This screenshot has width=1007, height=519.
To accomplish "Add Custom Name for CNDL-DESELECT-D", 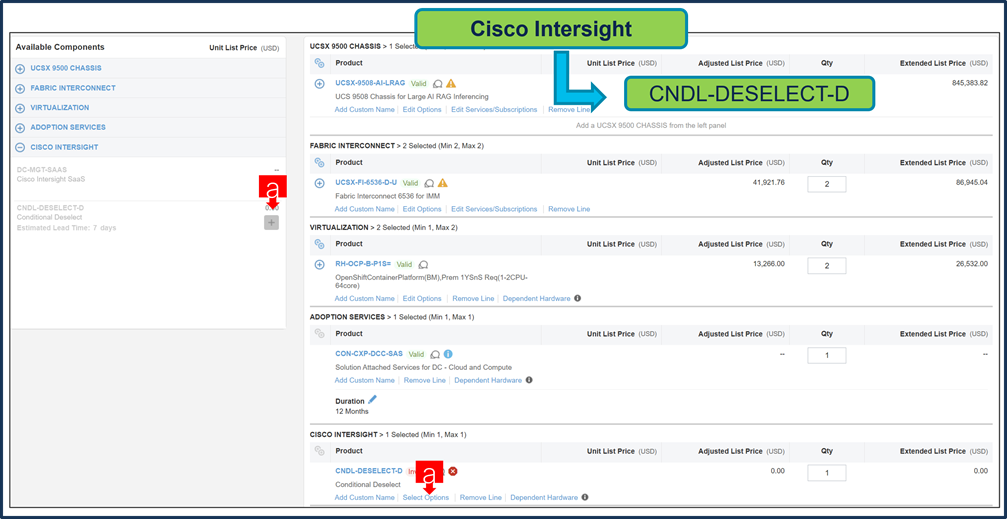I will 364,498.
